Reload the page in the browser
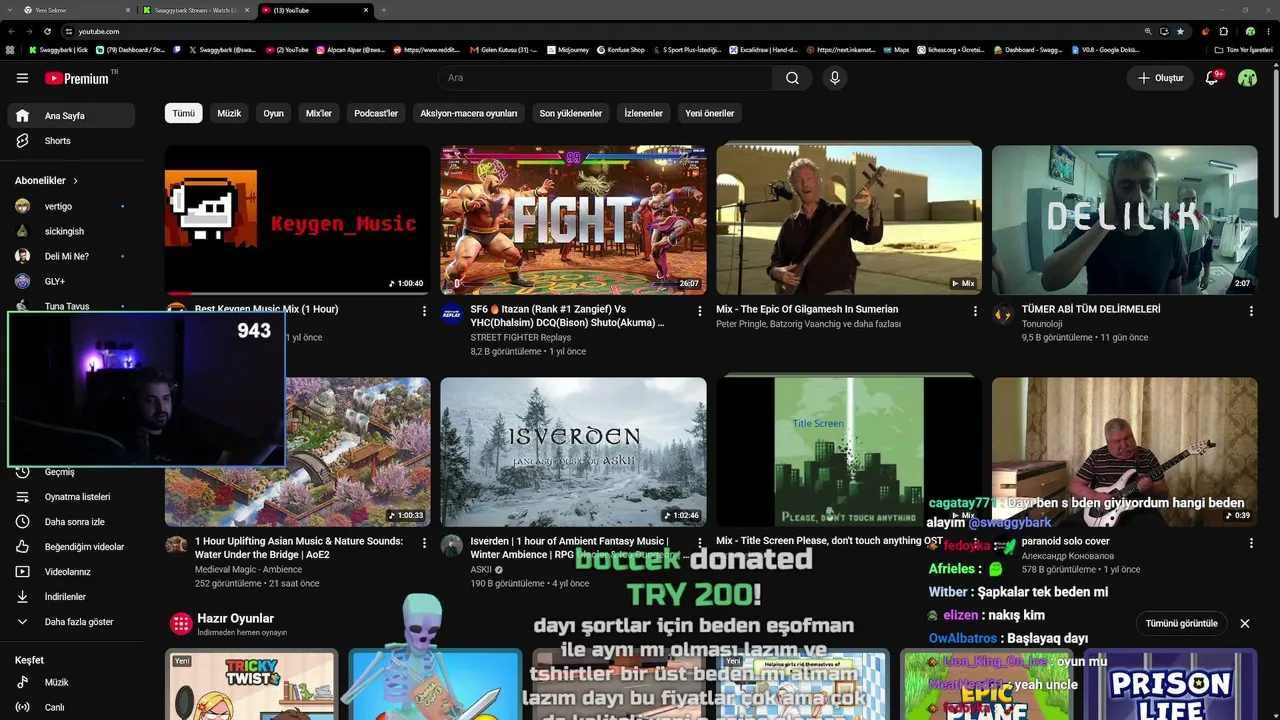 pos(48,31)
